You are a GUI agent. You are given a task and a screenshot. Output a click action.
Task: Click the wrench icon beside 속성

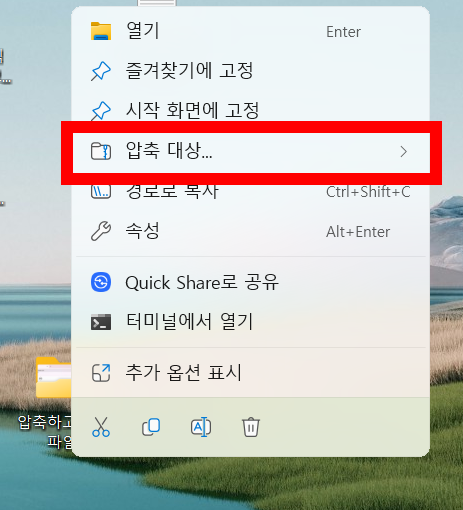[101, 231]
